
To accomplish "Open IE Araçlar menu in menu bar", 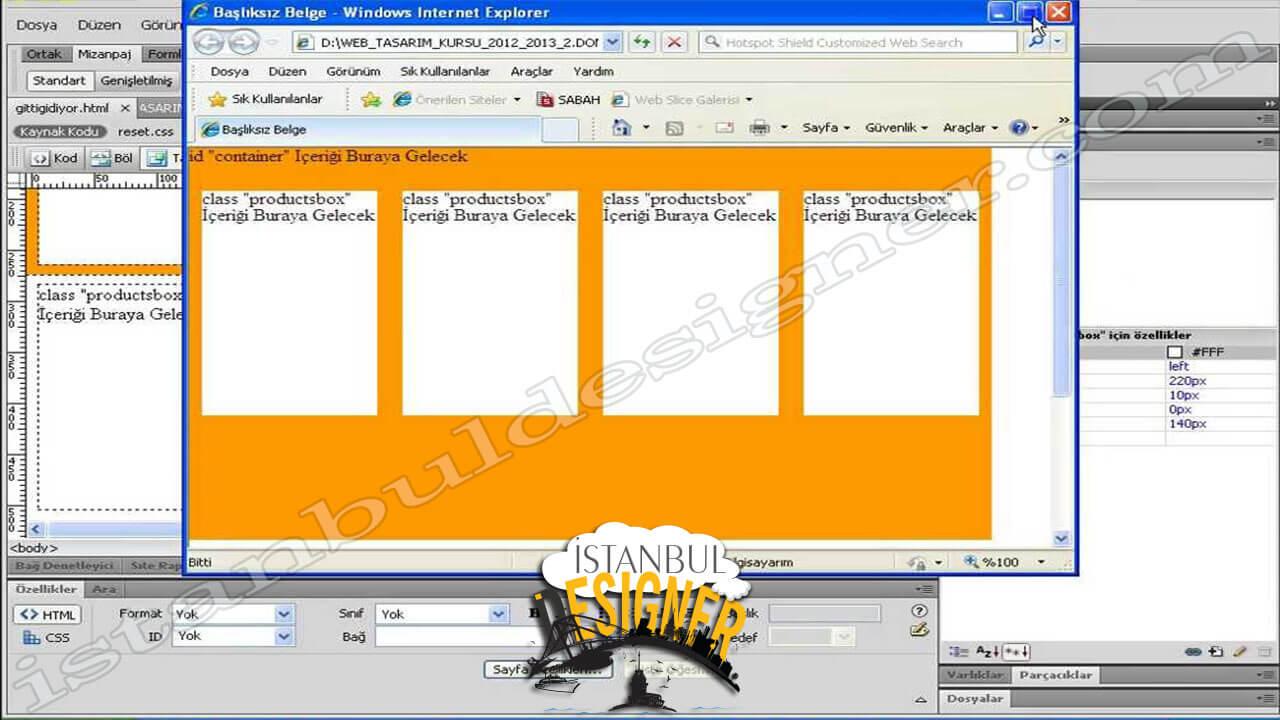I will click(x=531, y=72).
